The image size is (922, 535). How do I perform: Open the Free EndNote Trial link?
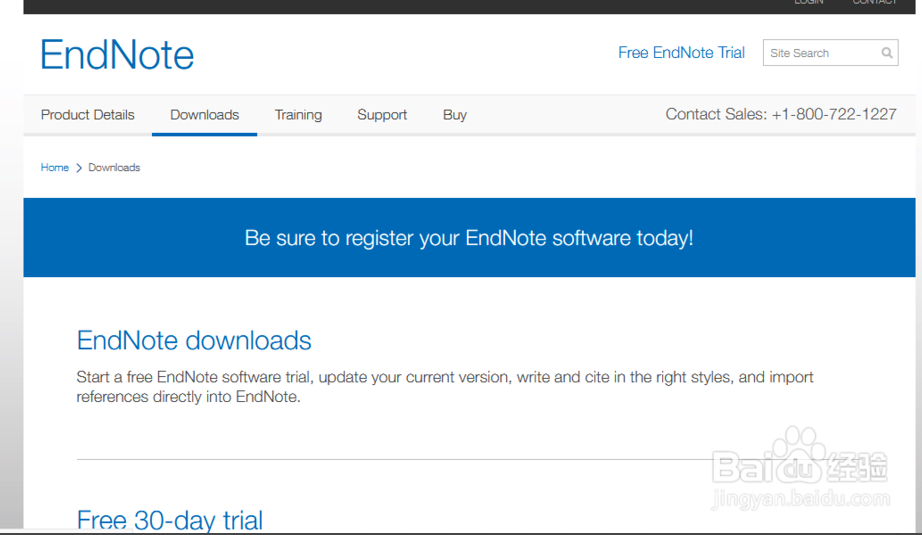point(681,53)
